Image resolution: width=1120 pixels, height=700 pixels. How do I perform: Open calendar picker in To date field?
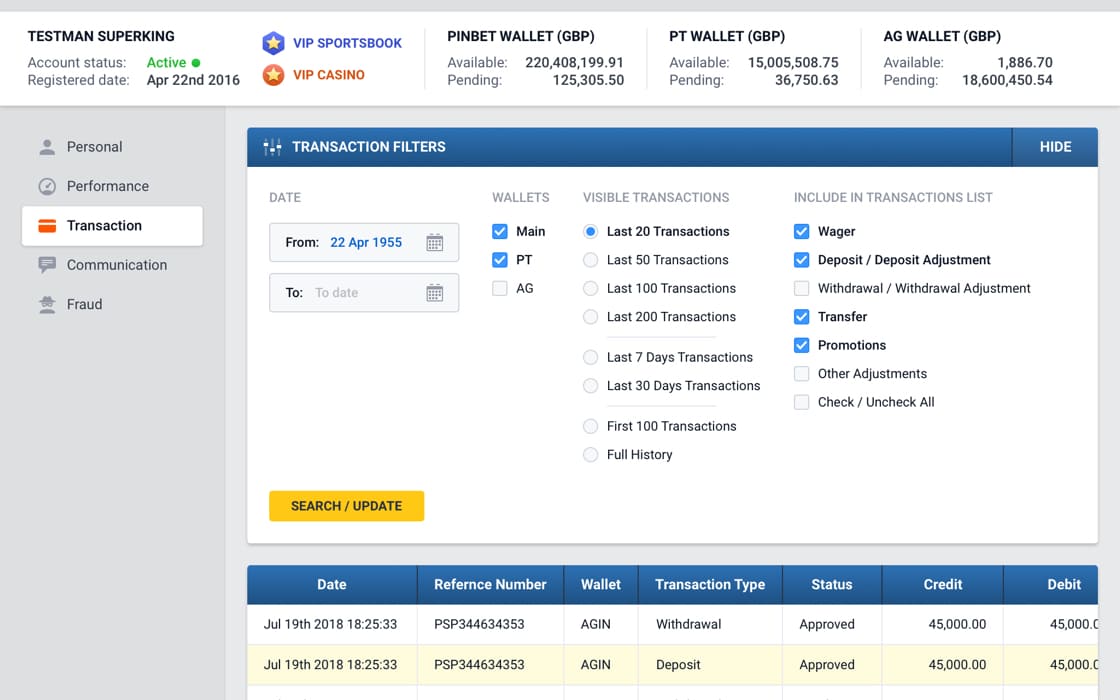(x=434, y=293)
